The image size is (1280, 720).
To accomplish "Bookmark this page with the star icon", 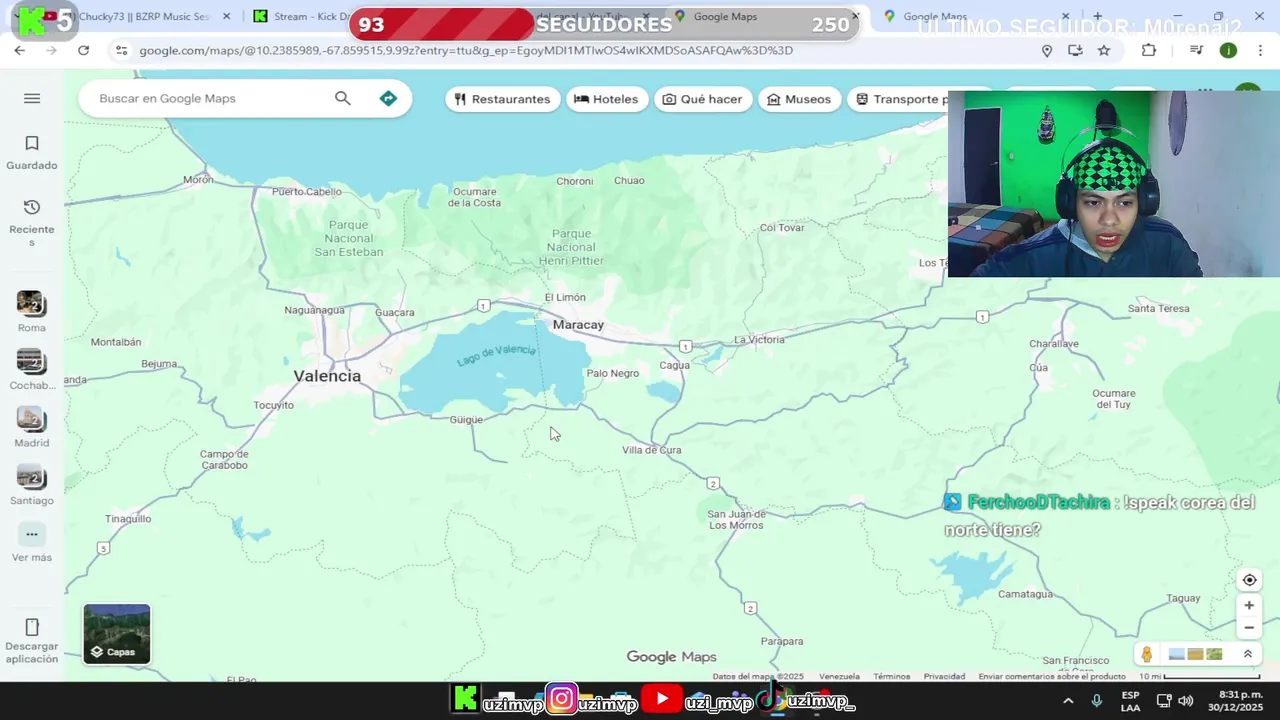I will [1104, 50].
